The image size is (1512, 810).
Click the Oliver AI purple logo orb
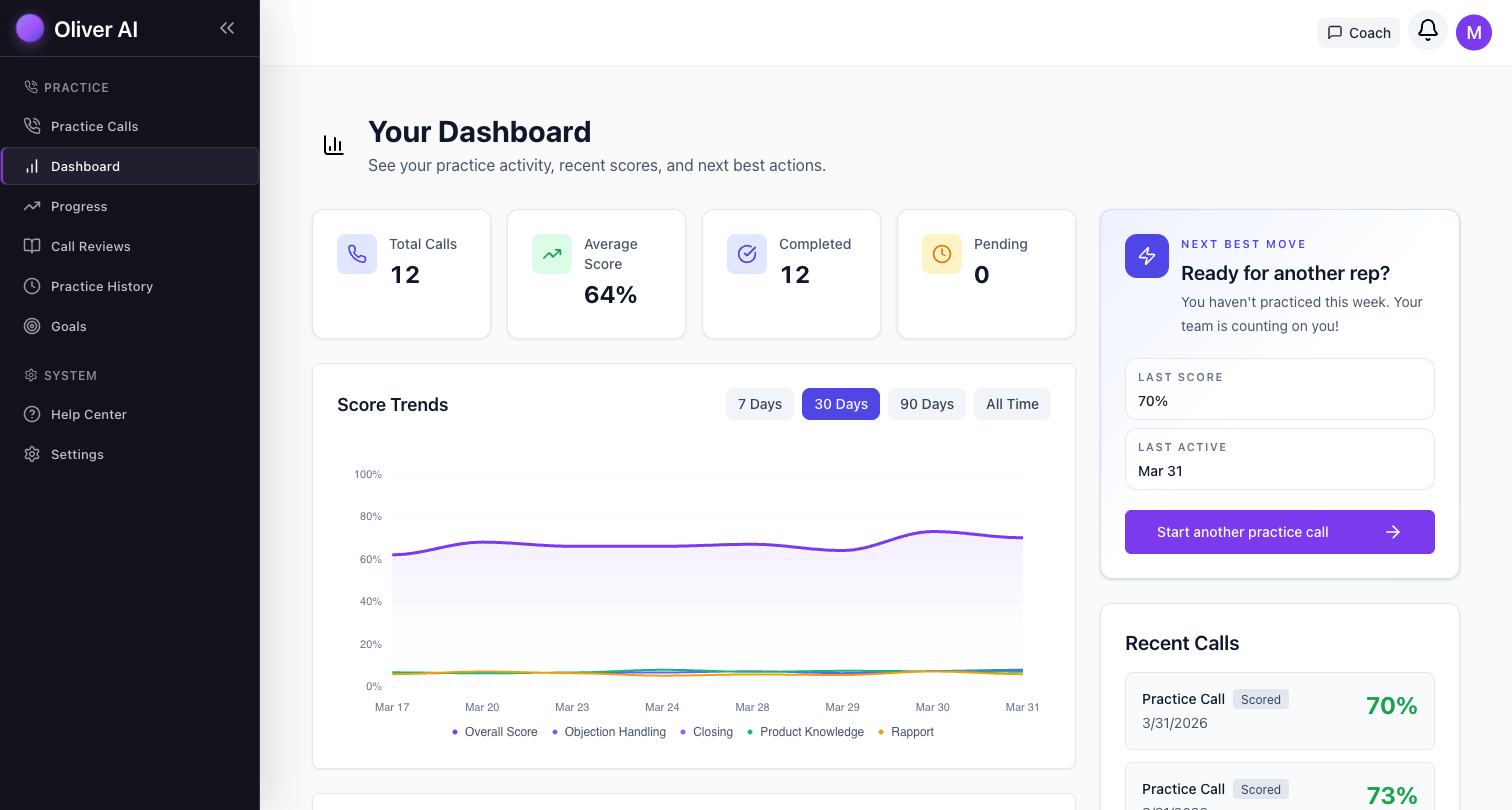point(30,28)
